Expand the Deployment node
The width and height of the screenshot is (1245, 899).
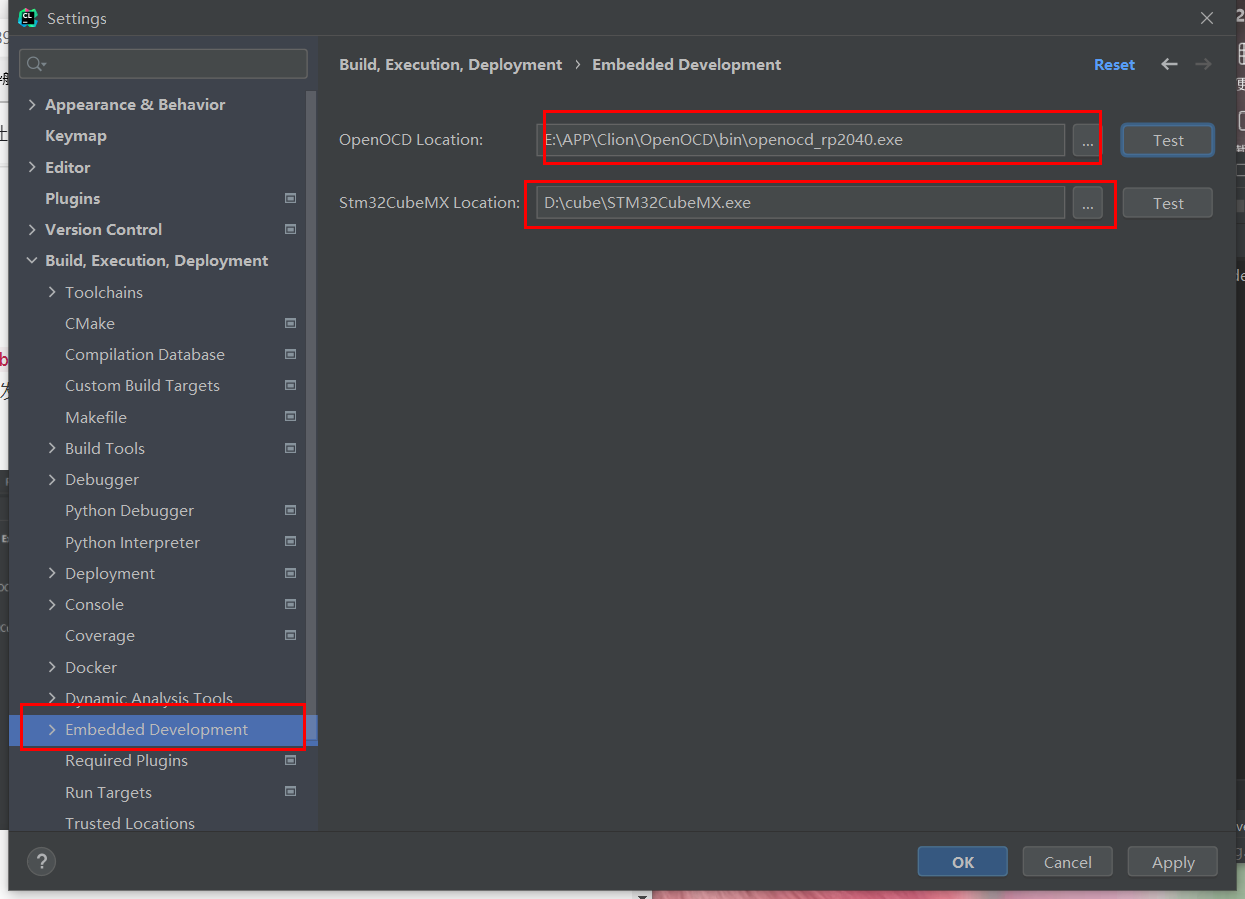point(52,573)
